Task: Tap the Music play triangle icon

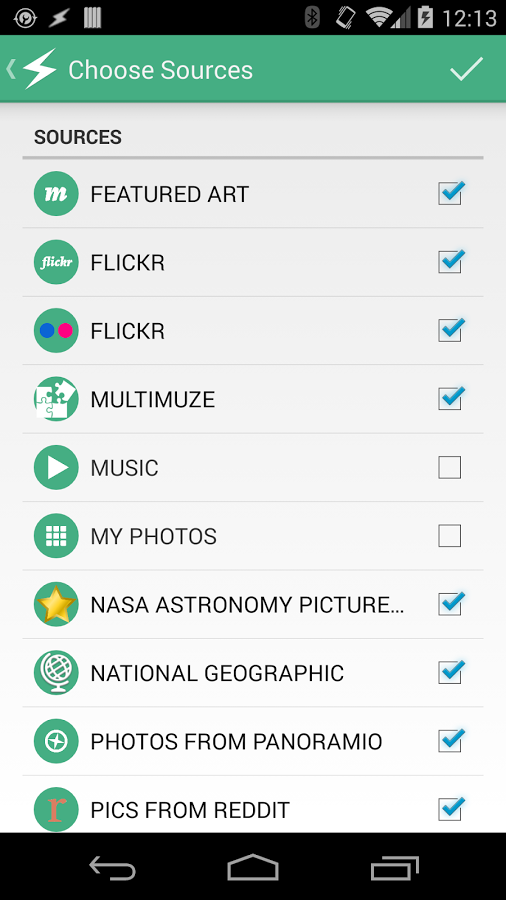Action: [x=56, y=467]
